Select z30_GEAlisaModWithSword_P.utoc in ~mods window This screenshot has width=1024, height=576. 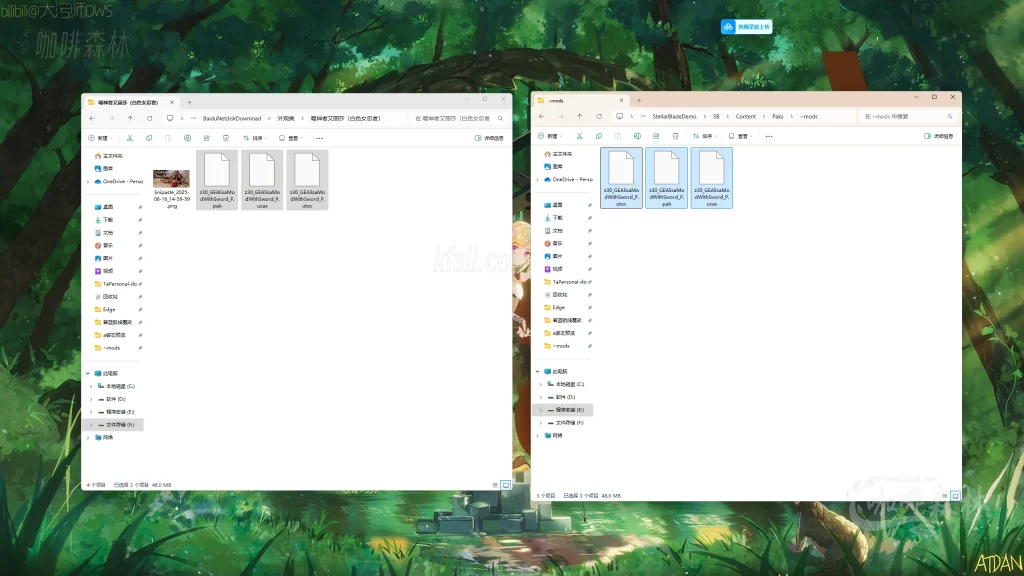pos(621,178)
